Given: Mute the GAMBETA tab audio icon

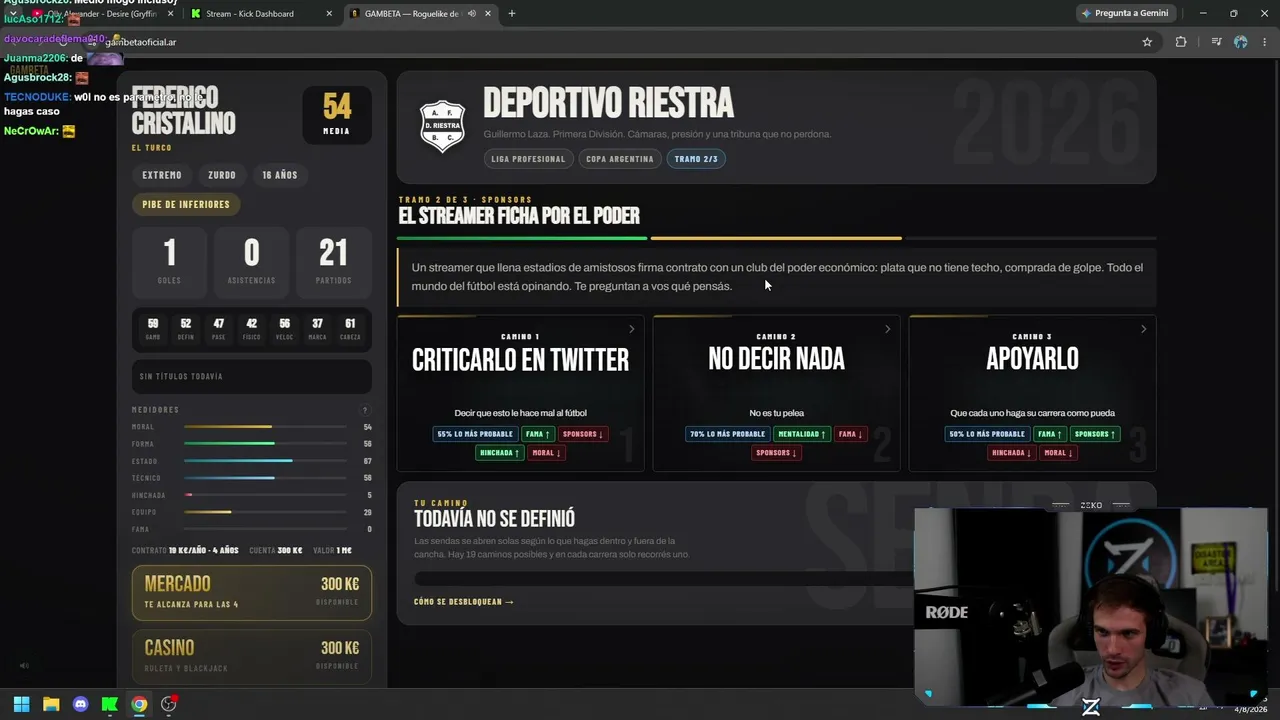Looking at the screenshot, I should click(471, 14).
